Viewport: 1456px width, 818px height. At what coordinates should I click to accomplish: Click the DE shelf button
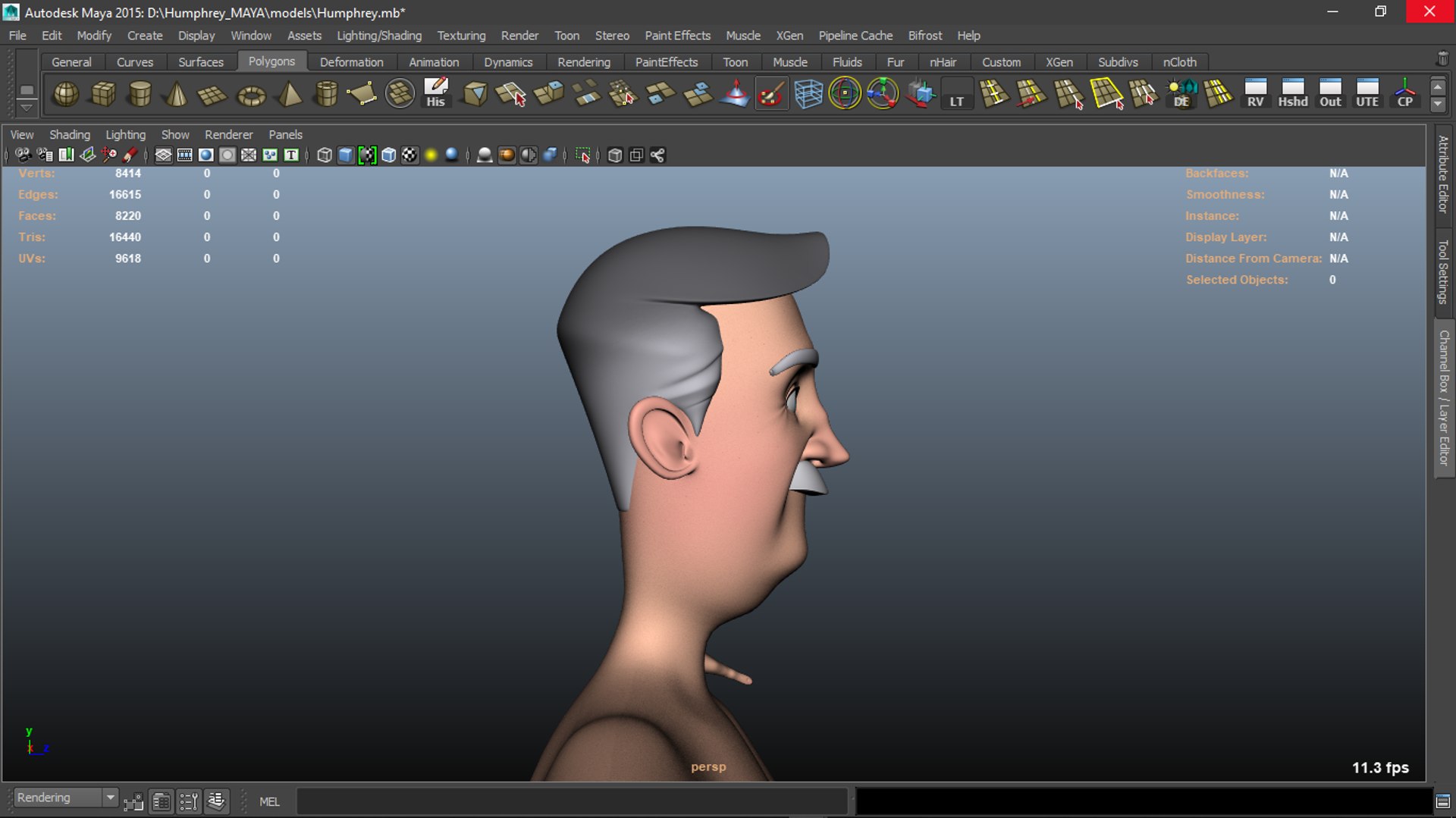(x=1181, y=94)
